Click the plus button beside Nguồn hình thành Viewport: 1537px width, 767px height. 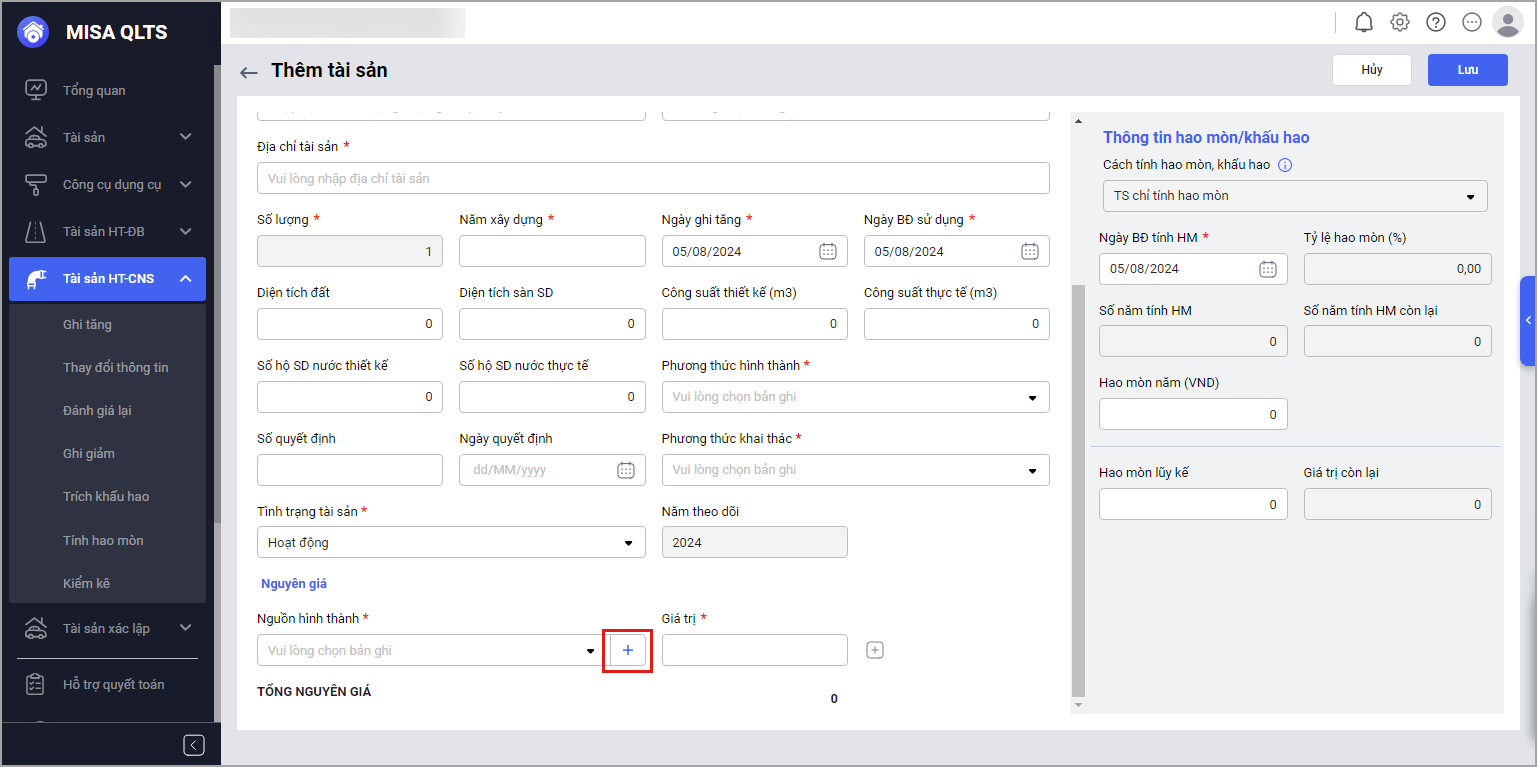(628, 651)
